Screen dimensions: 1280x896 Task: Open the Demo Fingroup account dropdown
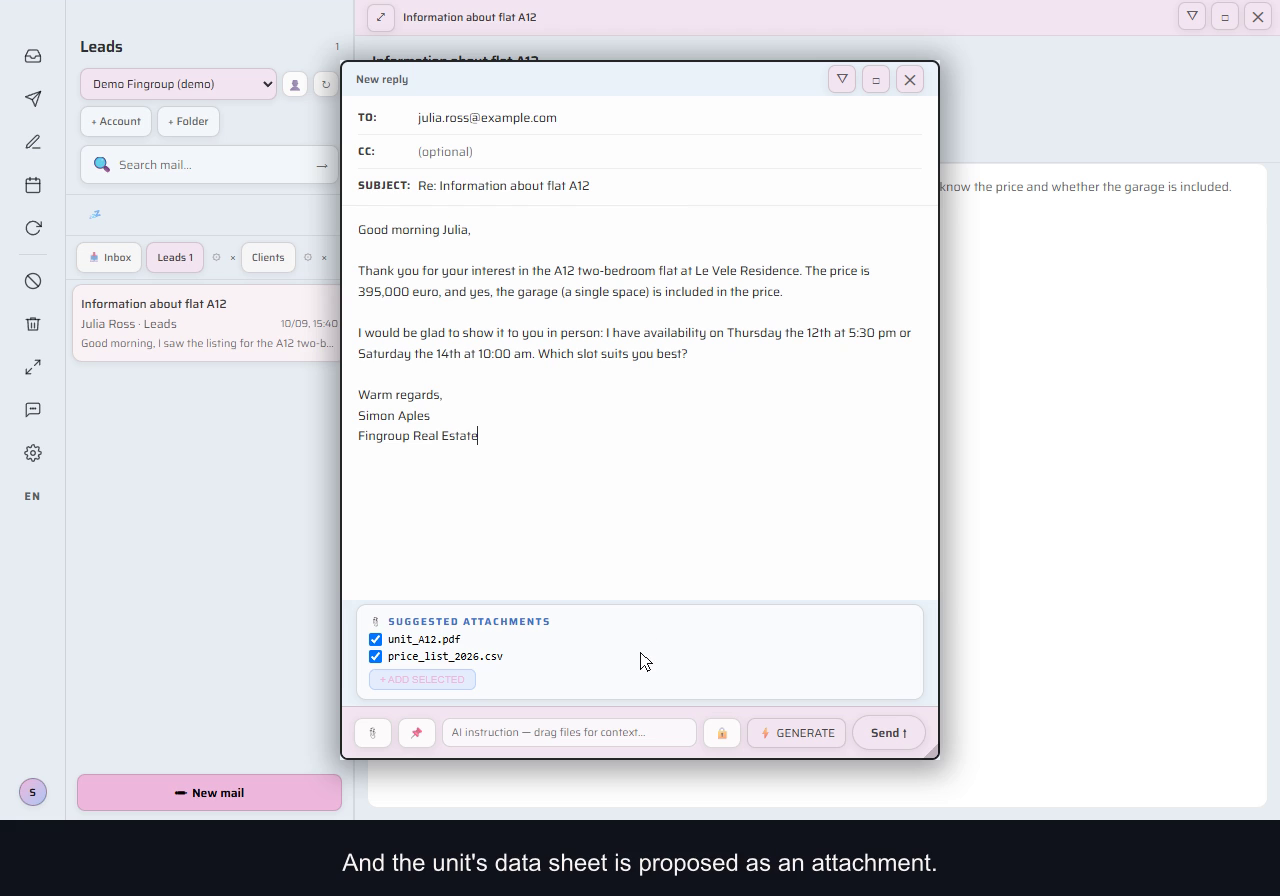178,84
